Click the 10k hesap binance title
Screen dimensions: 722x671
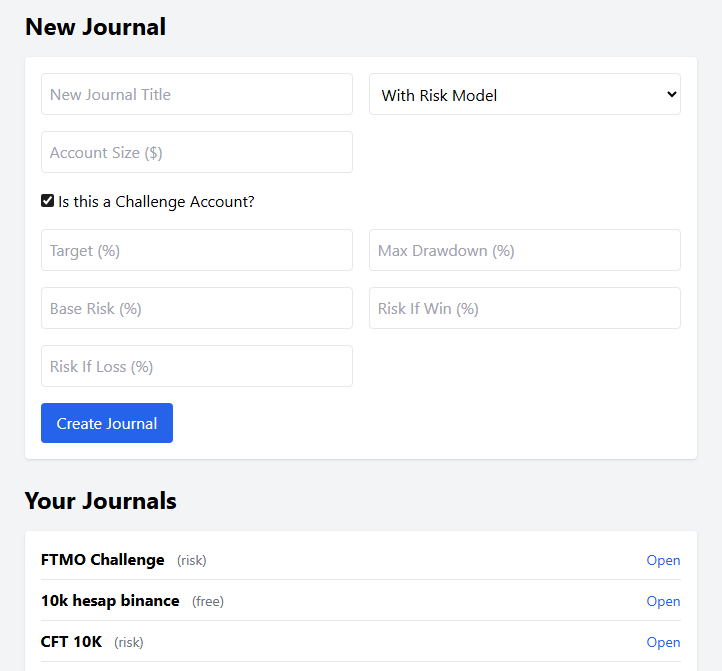pyautogui.click(x=110, y=601)
